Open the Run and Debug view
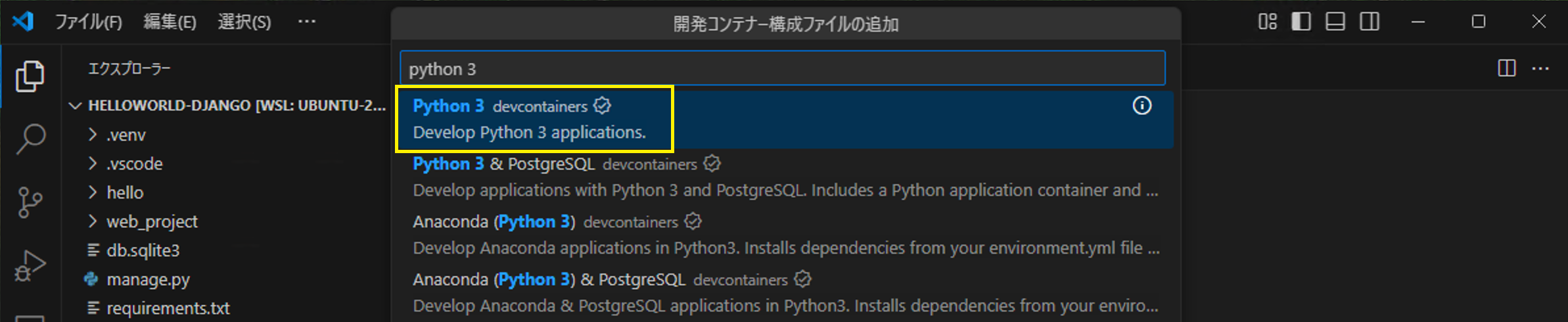 point(30,265)
